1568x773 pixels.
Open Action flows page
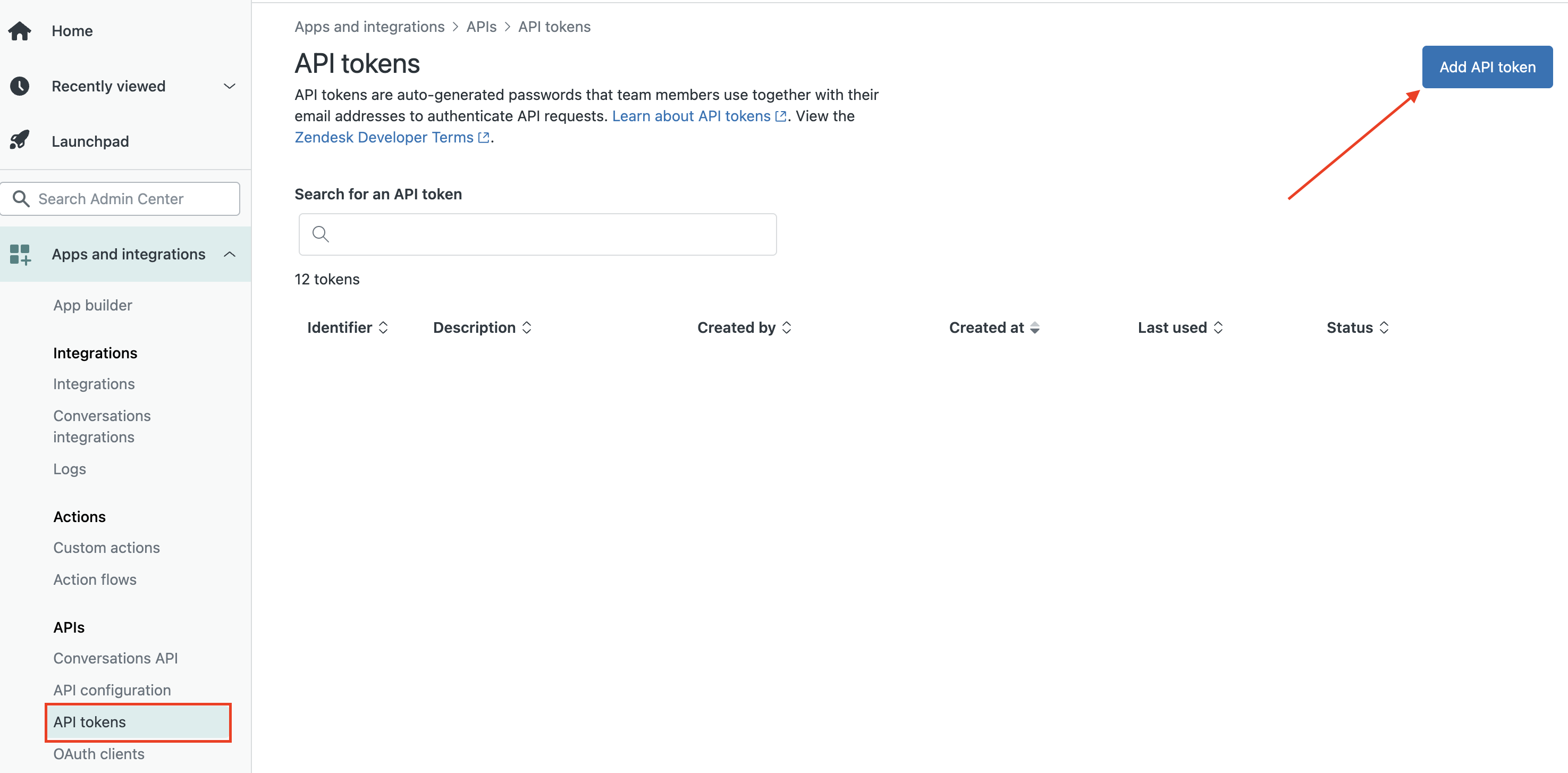tap(95, 579)
